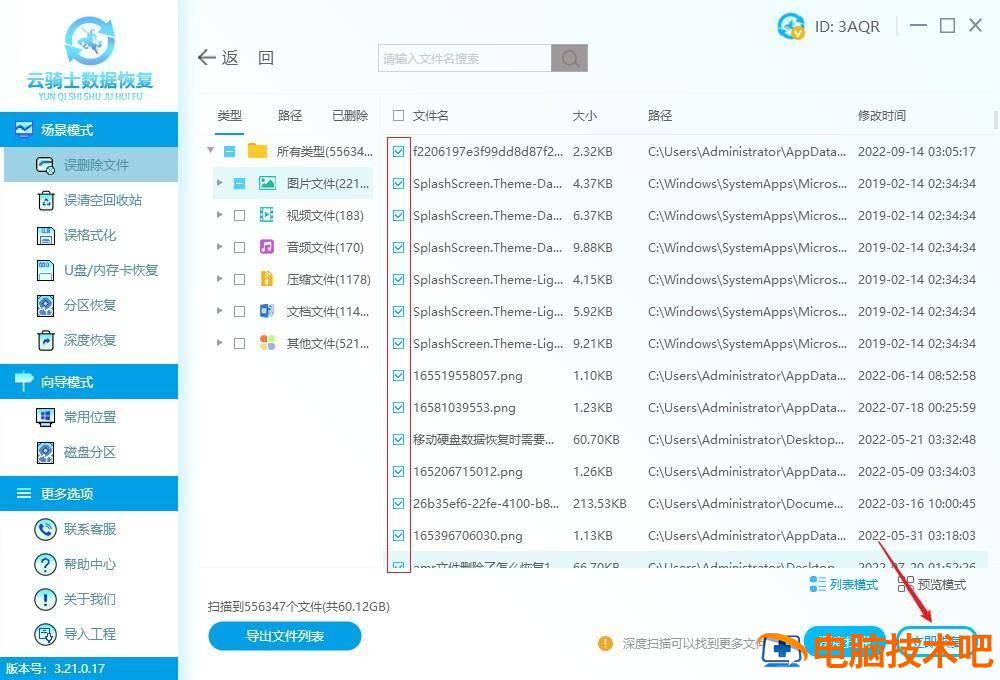
Task: Expand the 文档文件 node
Action: [219, 311]
